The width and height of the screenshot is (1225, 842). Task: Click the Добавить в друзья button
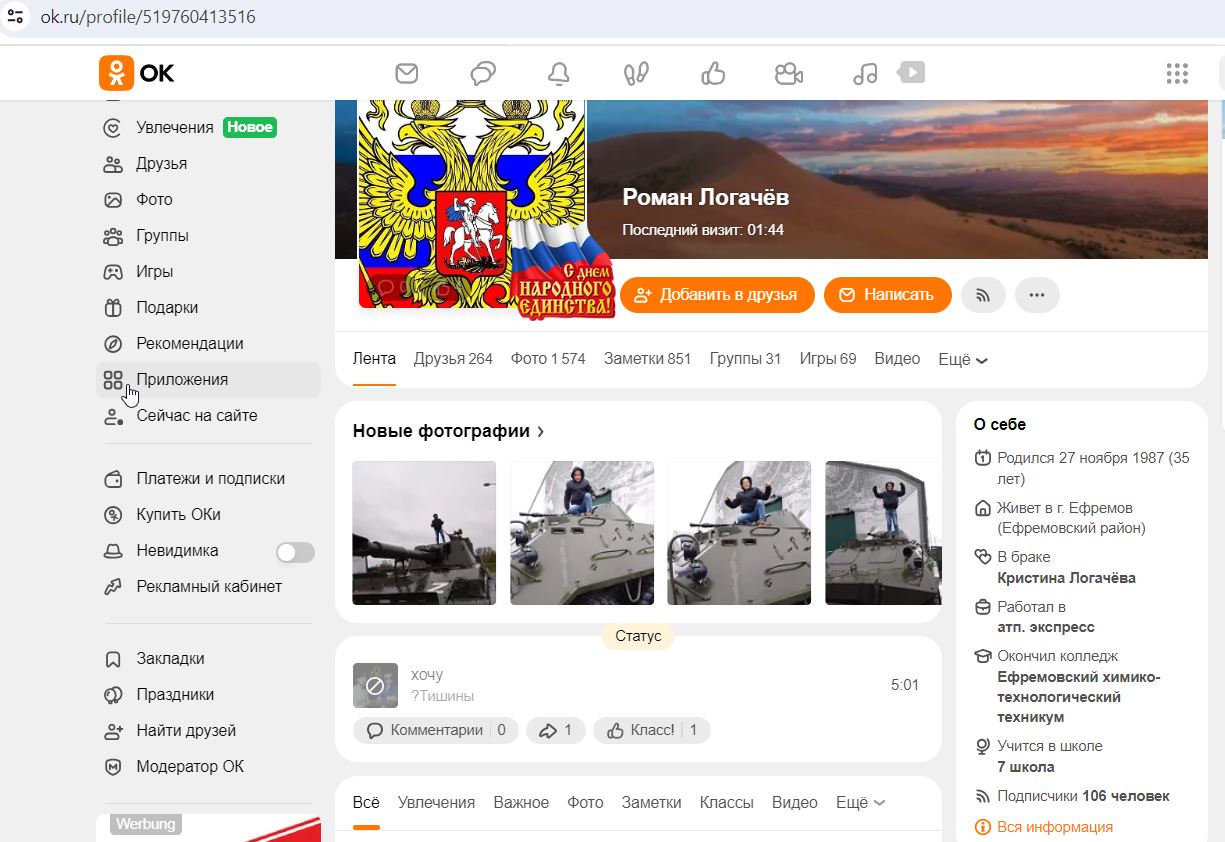(717, 295)
